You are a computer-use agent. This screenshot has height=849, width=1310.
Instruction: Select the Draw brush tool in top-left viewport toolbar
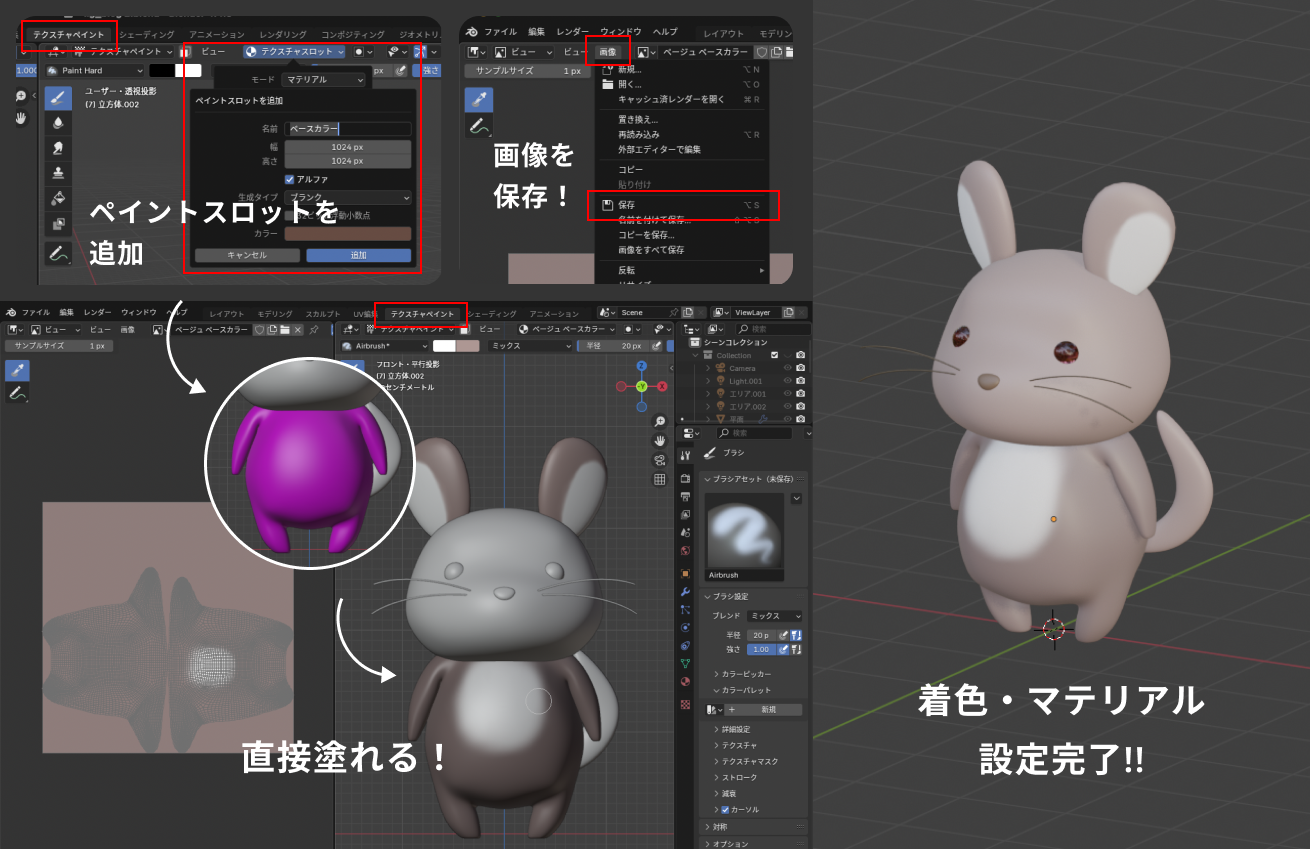[58, 98]
